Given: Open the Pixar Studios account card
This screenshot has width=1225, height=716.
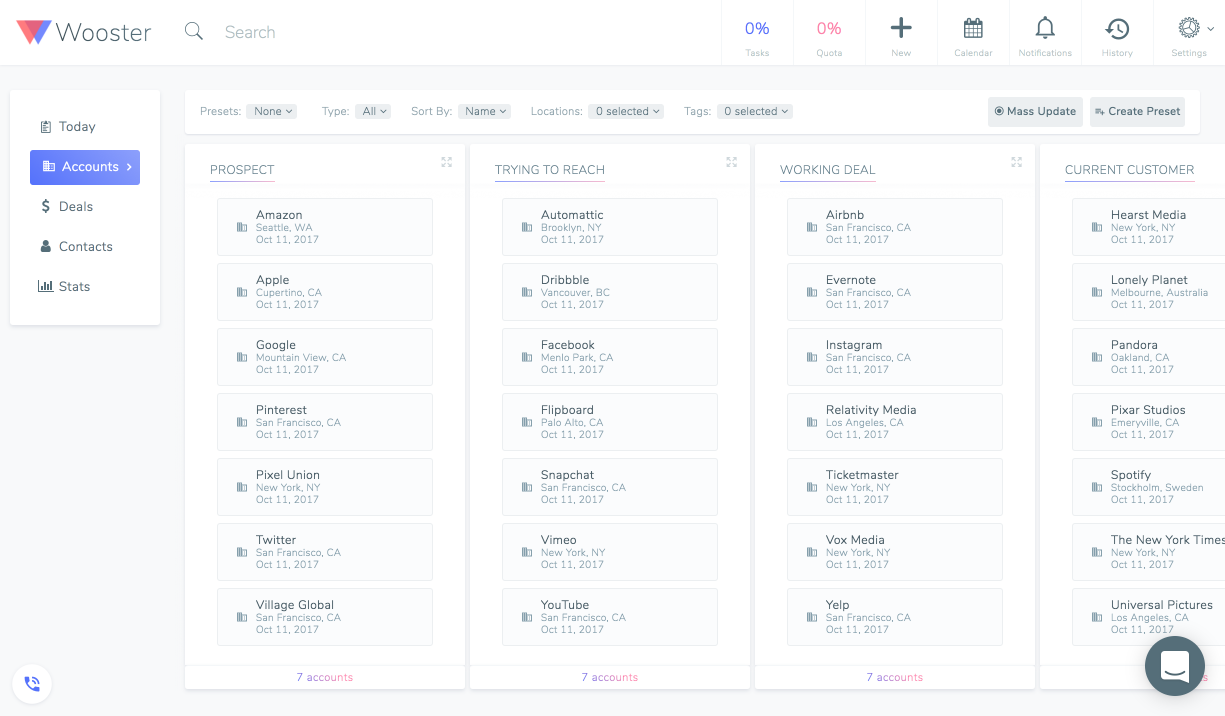Looking at the screenshot, I should 1149,422.
